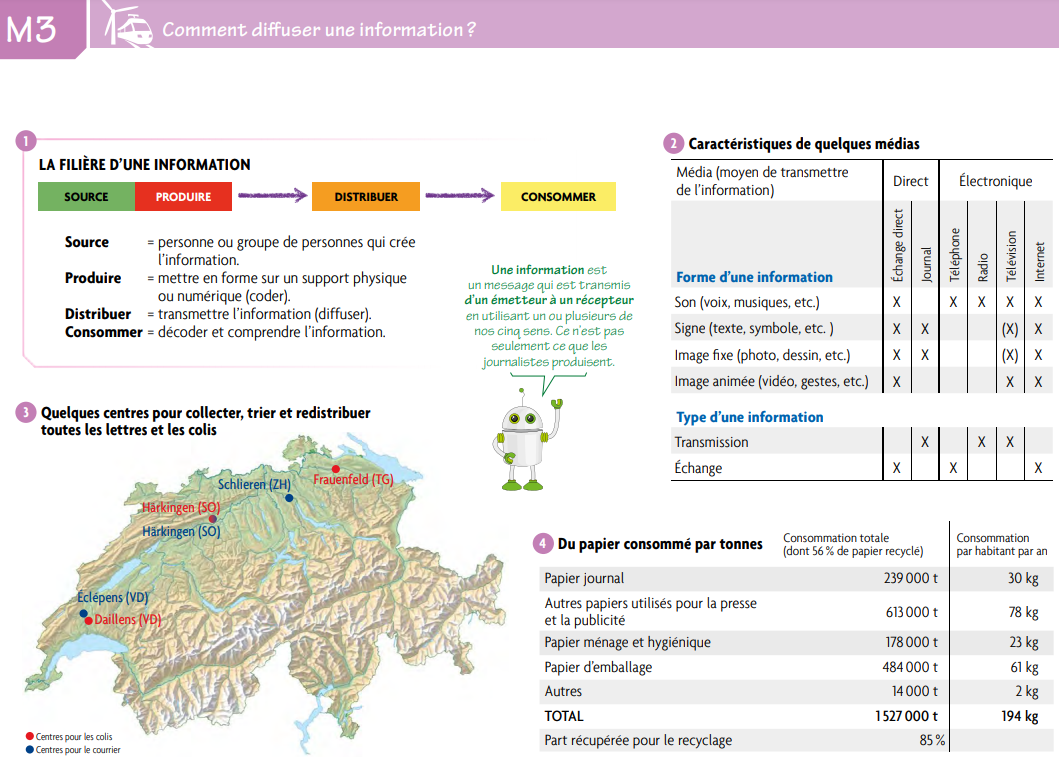Screen dimensions: 1059x757
Task: Click the M3 module label
Action: (x=31, y=30)
